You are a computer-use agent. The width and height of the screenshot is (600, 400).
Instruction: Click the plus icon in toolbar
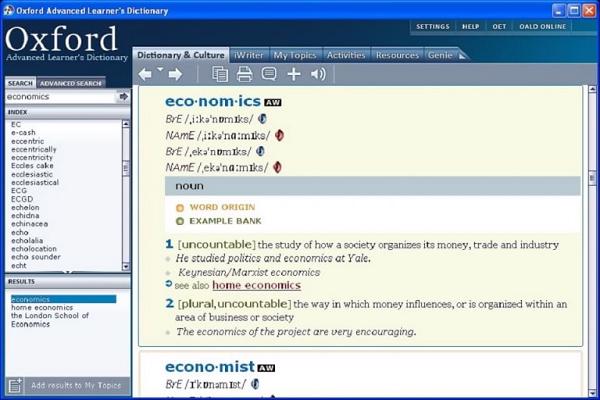pos(294,74)
